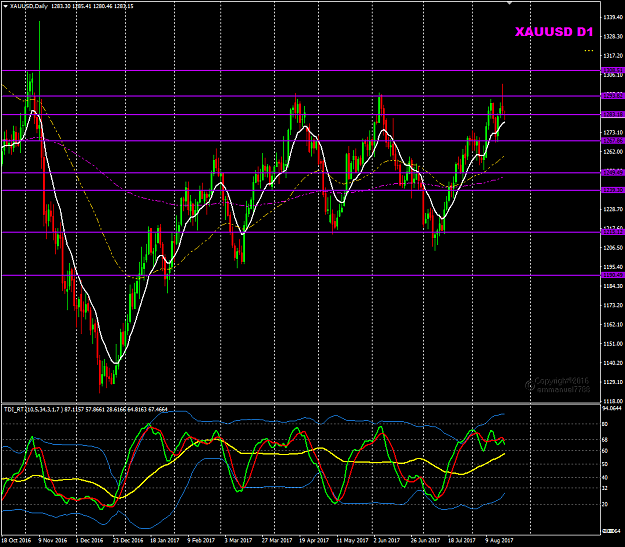Click the 1328.30 price scale value
Viewport: 625px width, 547px height.
[x=613, y=36]
